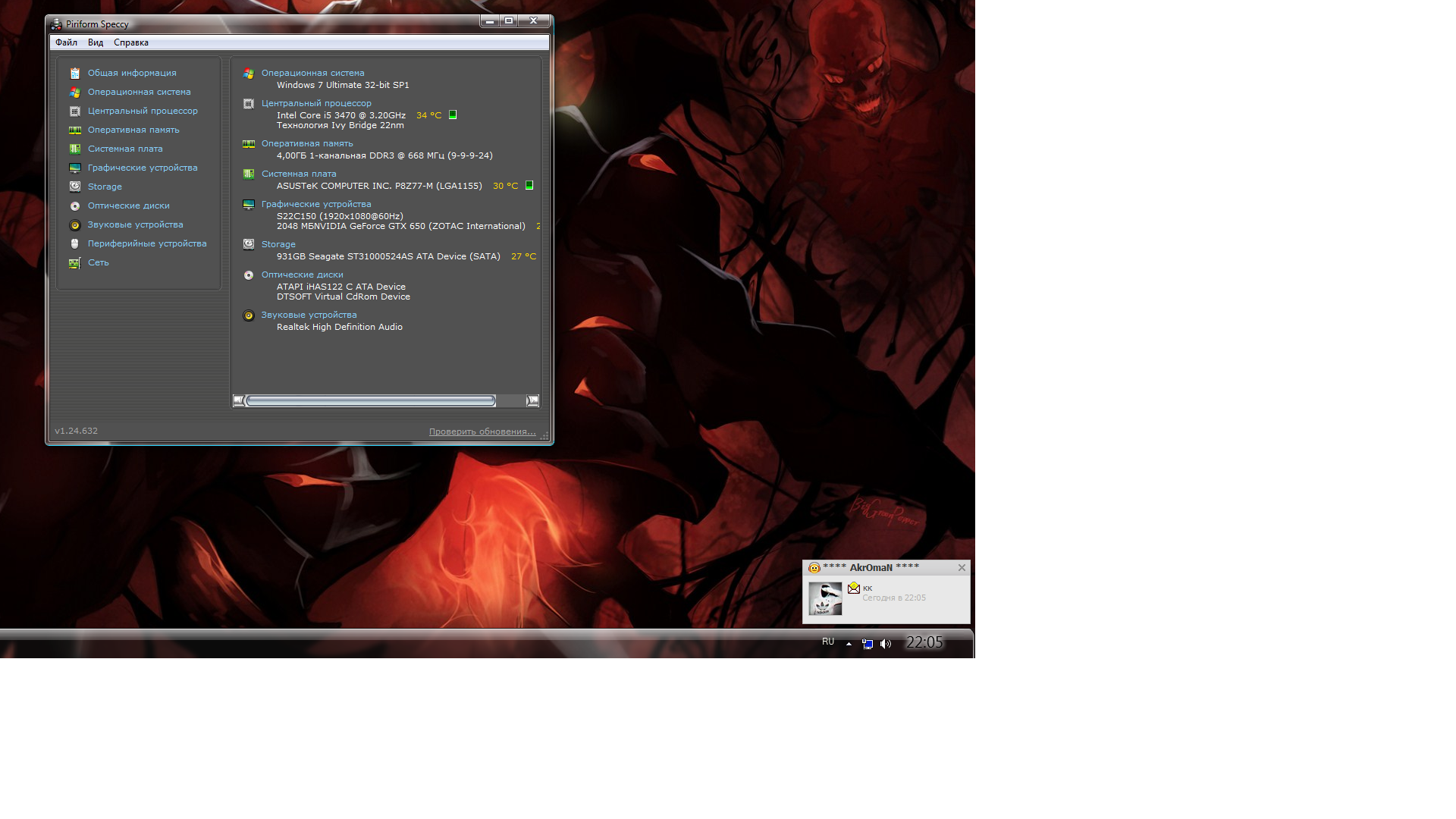Click Windows 7 Ultimate 32-bit SP1 text
1456x819 pixels.
pos(343,85)
